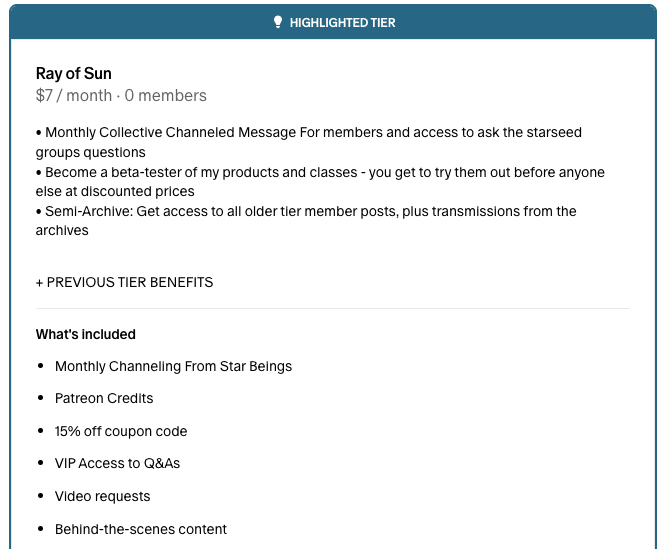Viewport: 667px width, 549px height.
Task: Click VIP Access to Q&As benefit
Action: tap(117, 463)
